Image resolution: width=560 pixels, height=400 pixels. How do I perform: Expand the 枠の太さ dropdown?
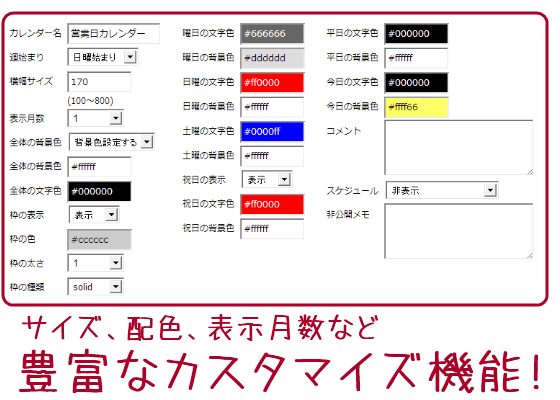click(x=95, y=263)
